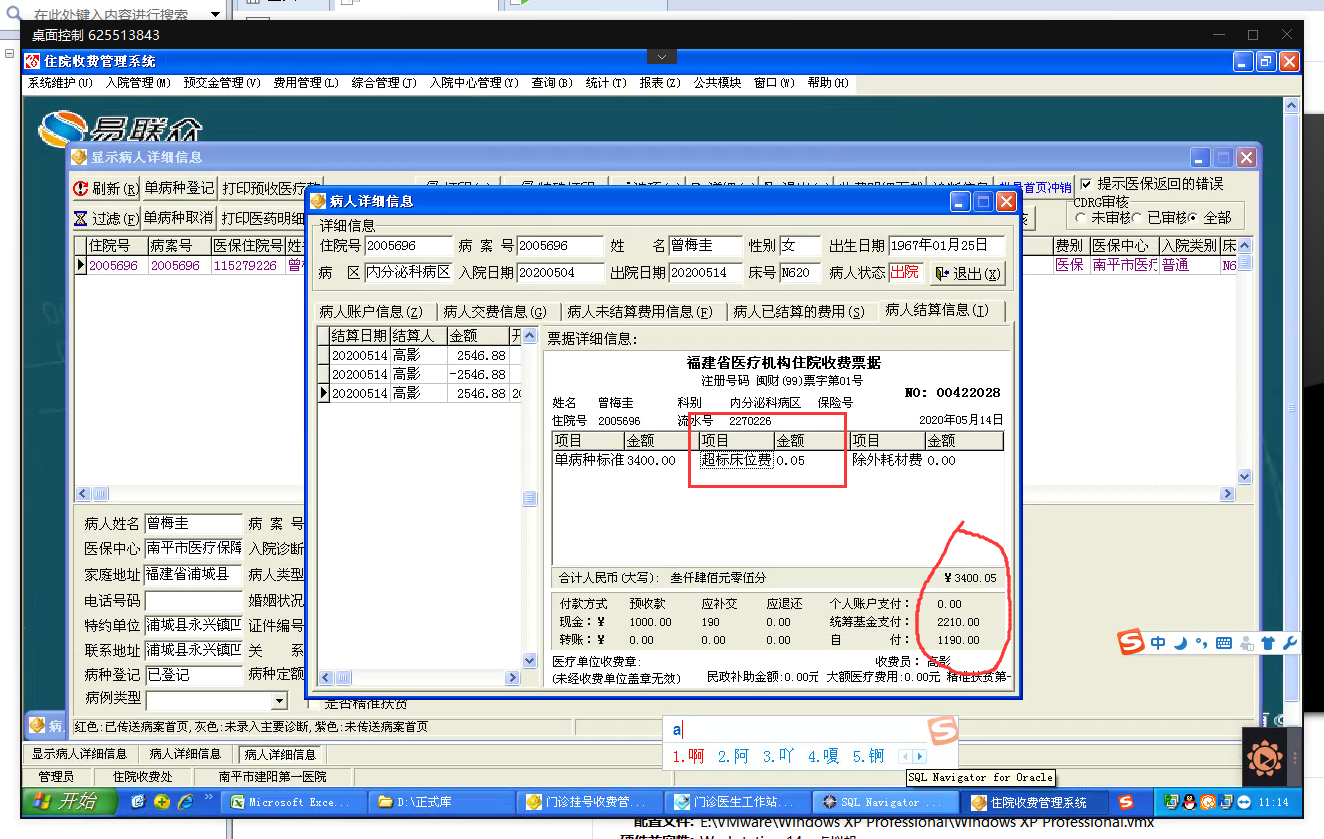1324x839 pixels.
Task: Toggle 提示医保返回的错误 checkbox
Action: click(1086, 184)
